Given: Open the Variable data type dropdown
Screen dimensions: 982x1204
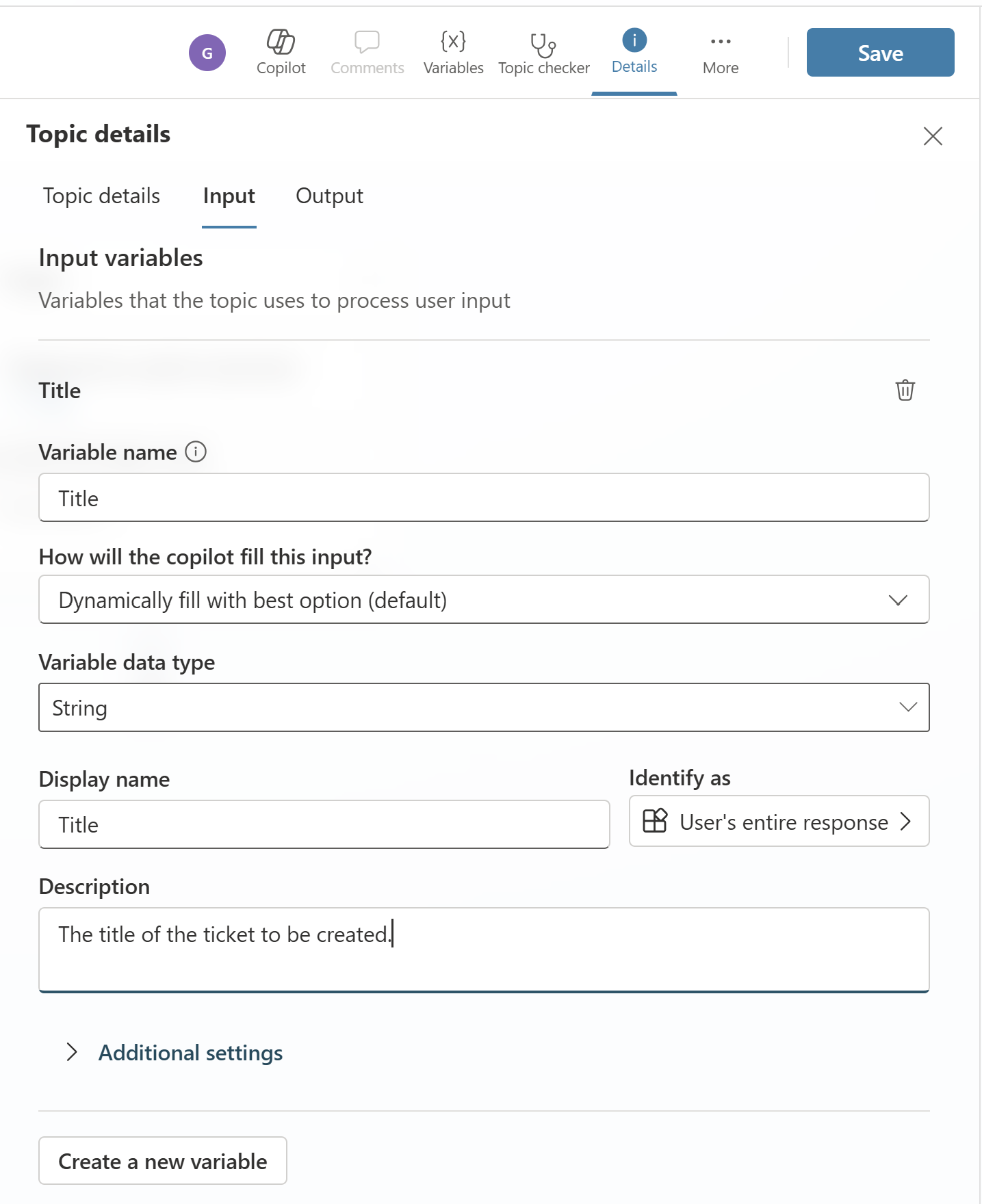Looking at the screenshot, I should [x=484, y=707].
